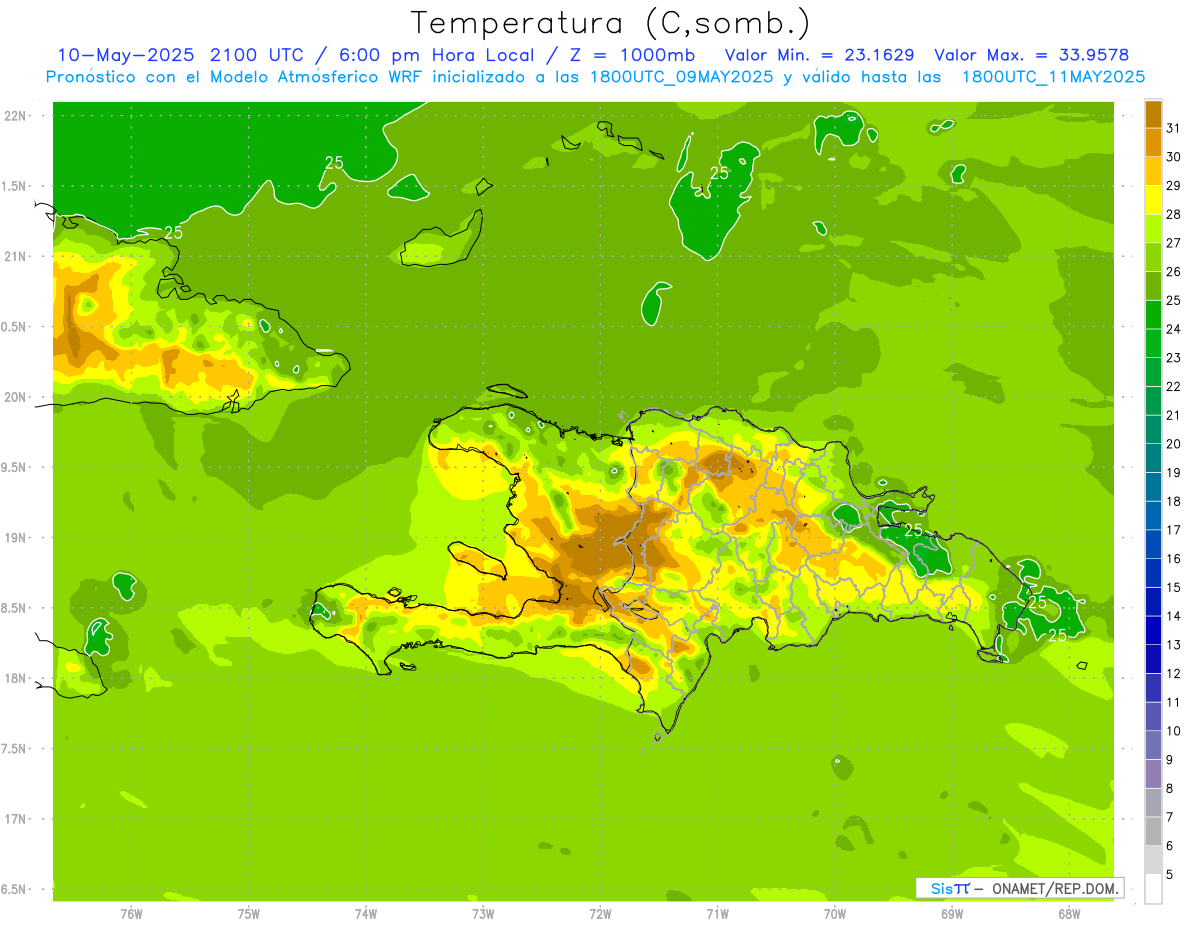This screenshot has width=1200, height=927.
Task: Click the colorbar label 8
Action: tap(1170, 788)
